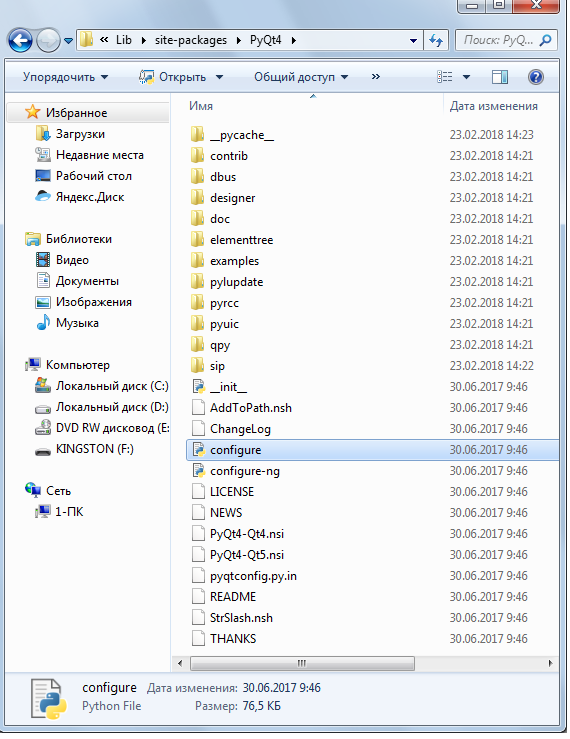The image size is (570, 739).
Task: Select the 'NEWS' file
Action: tap(226, 513)
